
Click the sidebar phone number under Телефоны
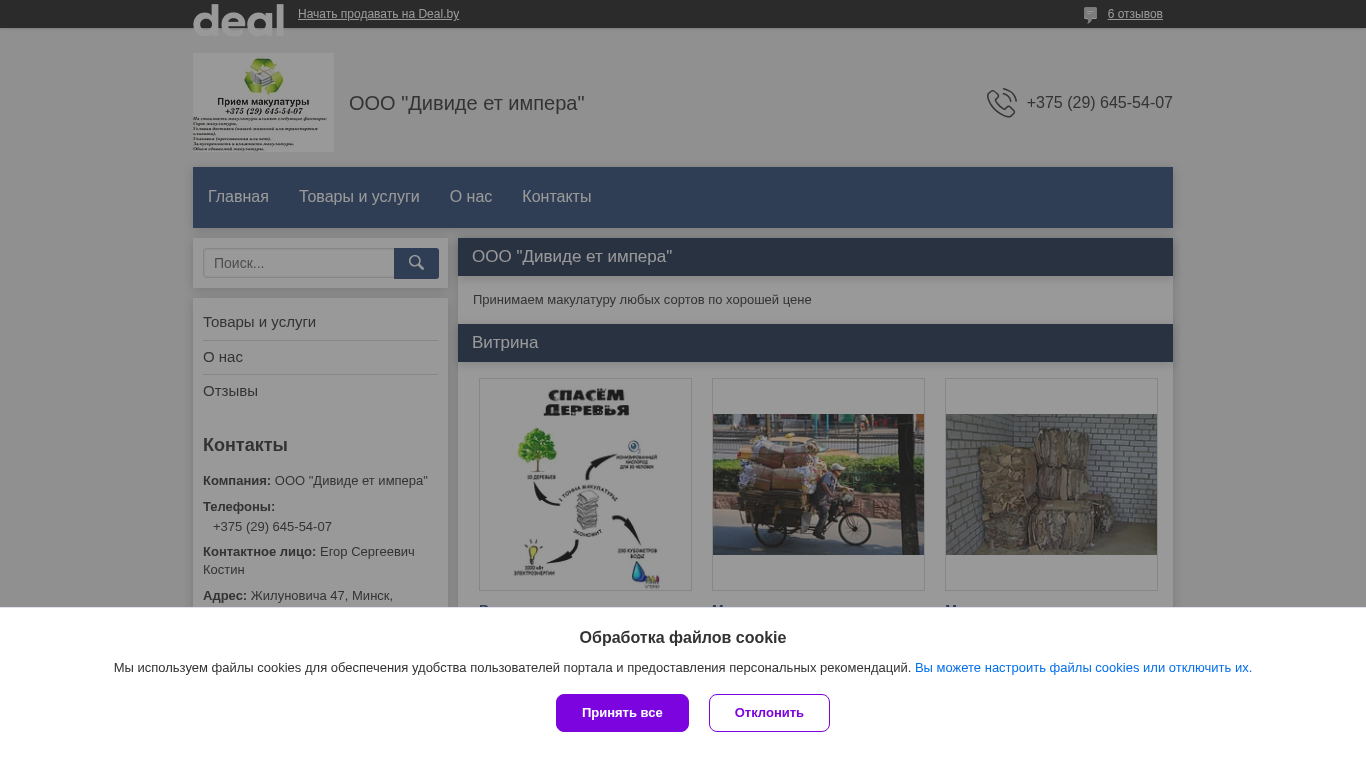click(x=272, y=527)
